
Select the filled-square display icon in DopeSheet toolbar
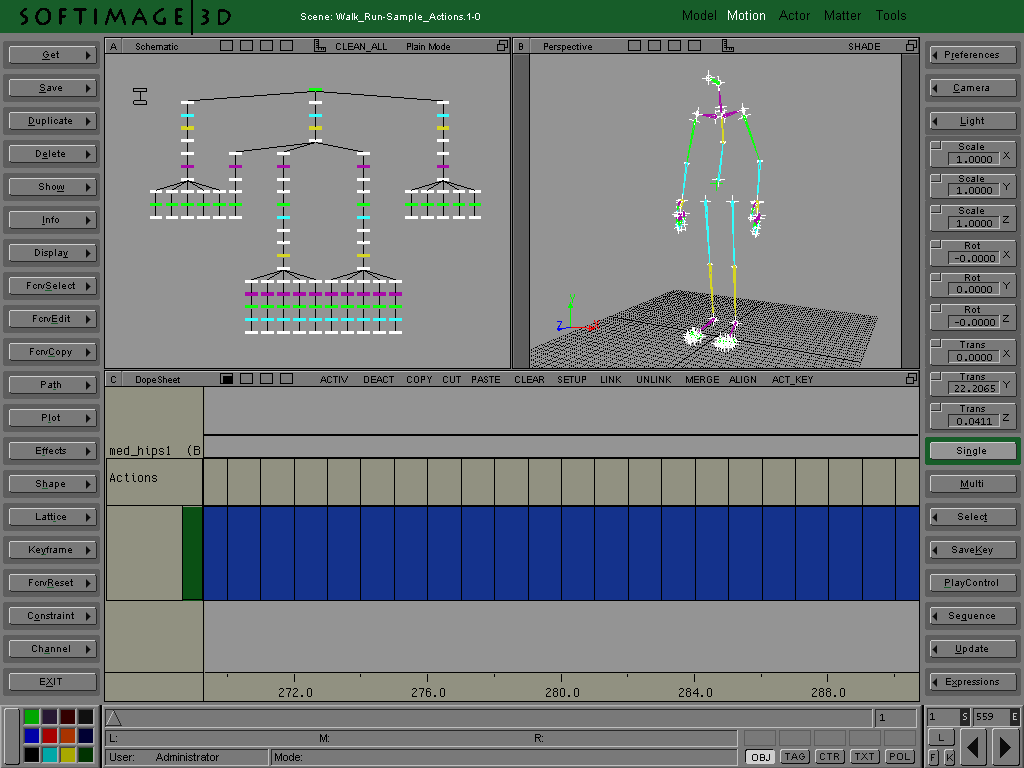[x=228, y=380]
